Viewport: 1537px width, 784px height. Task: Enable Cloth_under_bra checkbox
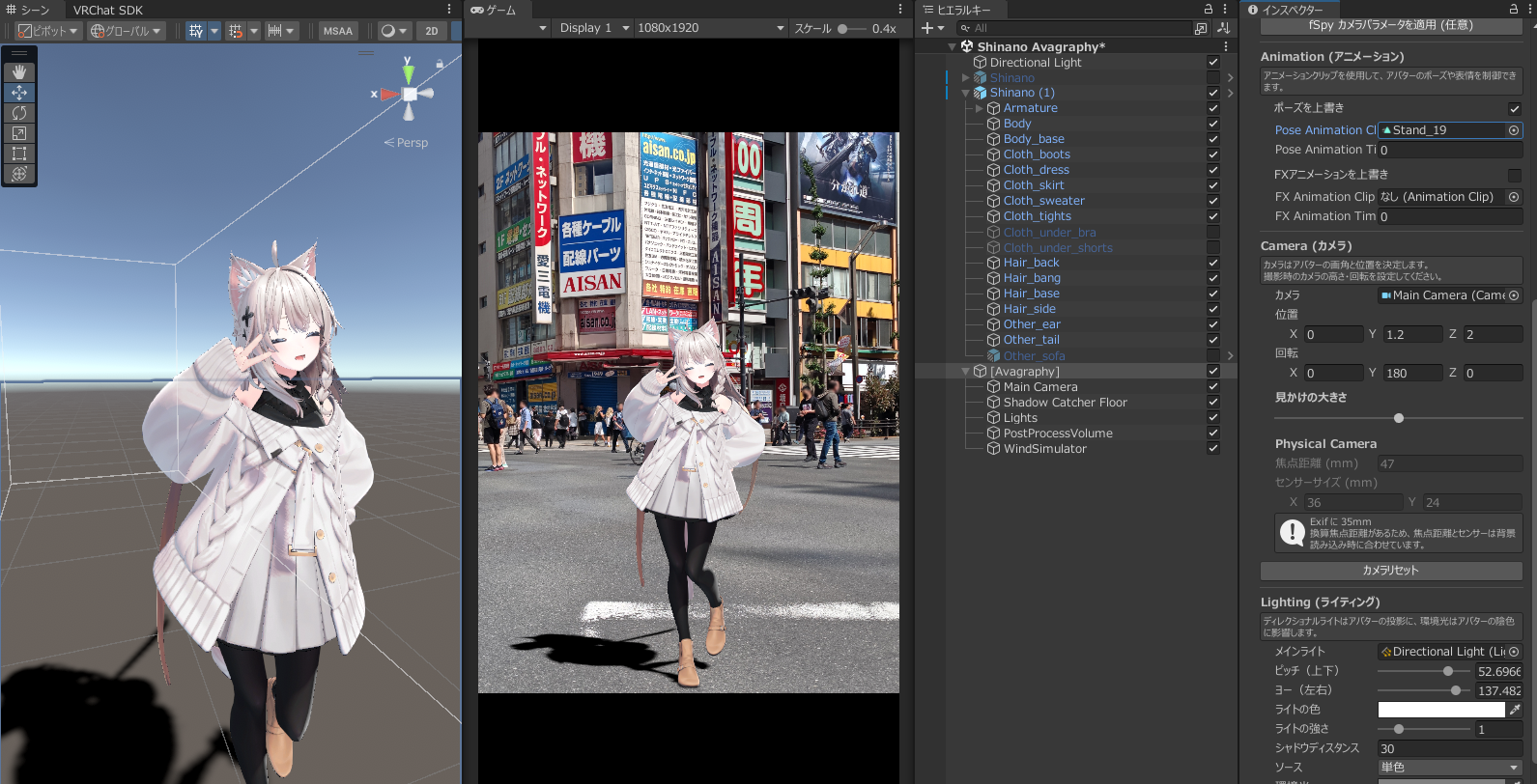click(x=1213, y=232)
